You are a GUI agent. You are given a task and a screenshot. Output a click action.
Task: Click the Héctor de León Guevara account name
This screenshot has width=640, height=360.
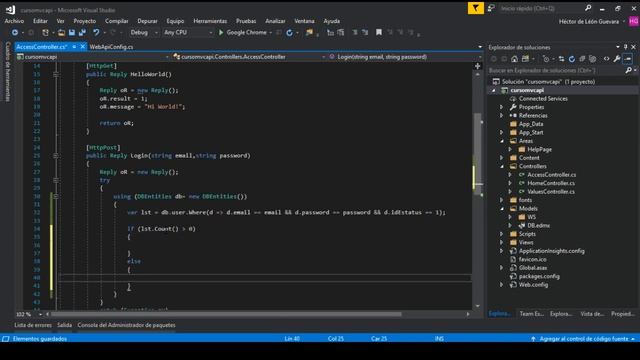pos(589,21)
